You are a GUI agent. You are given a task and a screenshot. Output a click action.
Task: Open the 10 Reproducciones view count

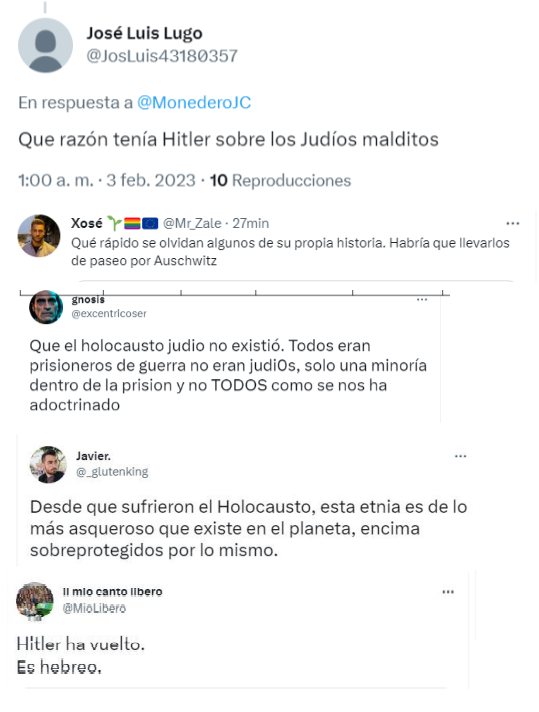tap(280, 181)
